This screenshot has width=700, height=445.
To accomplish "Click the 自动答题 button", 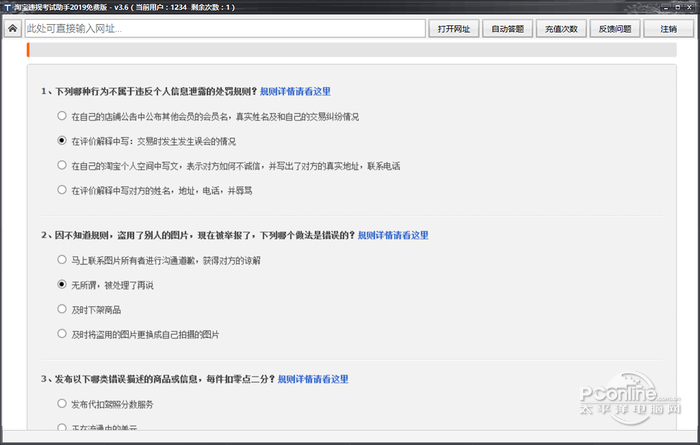I will 508,29.
